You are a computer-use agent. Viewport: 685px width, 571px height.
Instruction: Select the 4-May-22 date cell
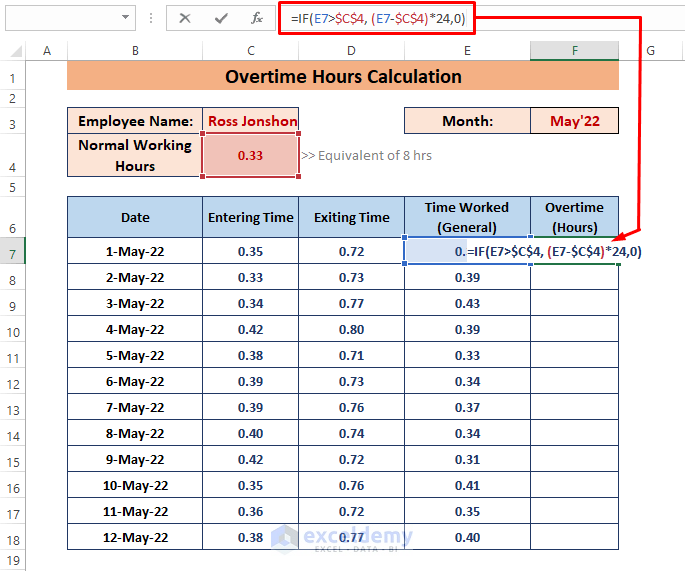coord(135,329)
